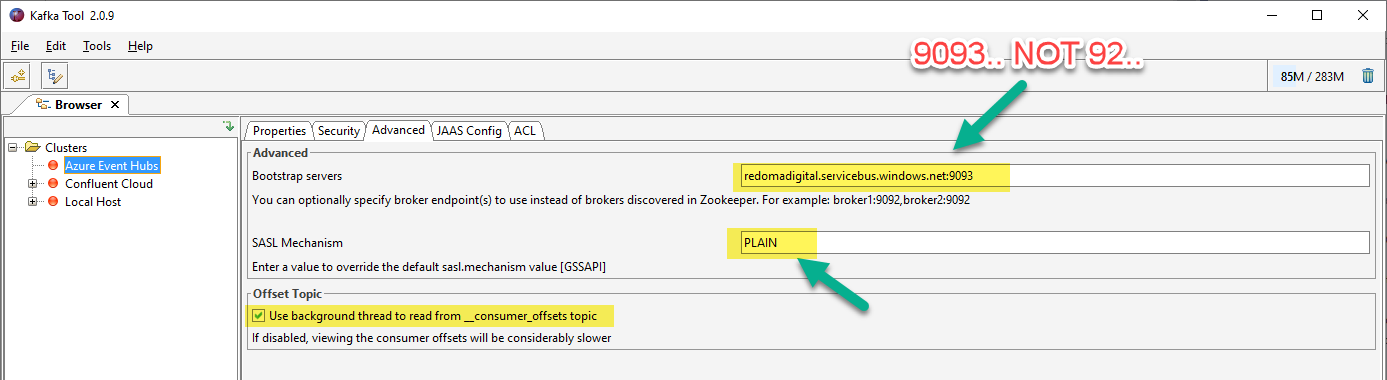The image size is (1387, 380).
Task: Click the memory usage 85M / 283M bar
Action: click(x=1312, y=76)
